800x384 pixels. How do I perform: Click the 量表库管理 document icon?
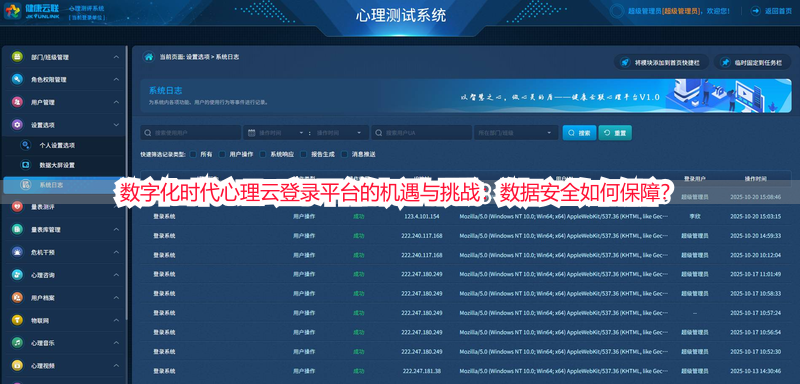click(x=17, y=229)
